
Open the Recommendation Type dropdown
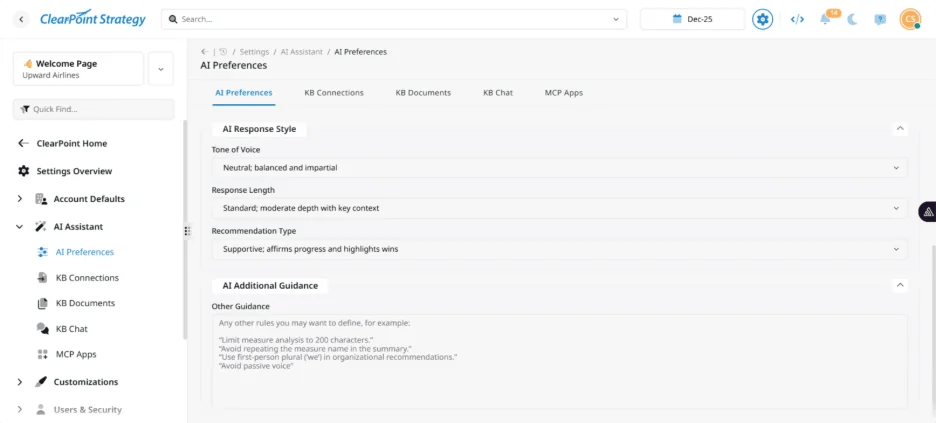pos(559,249)
